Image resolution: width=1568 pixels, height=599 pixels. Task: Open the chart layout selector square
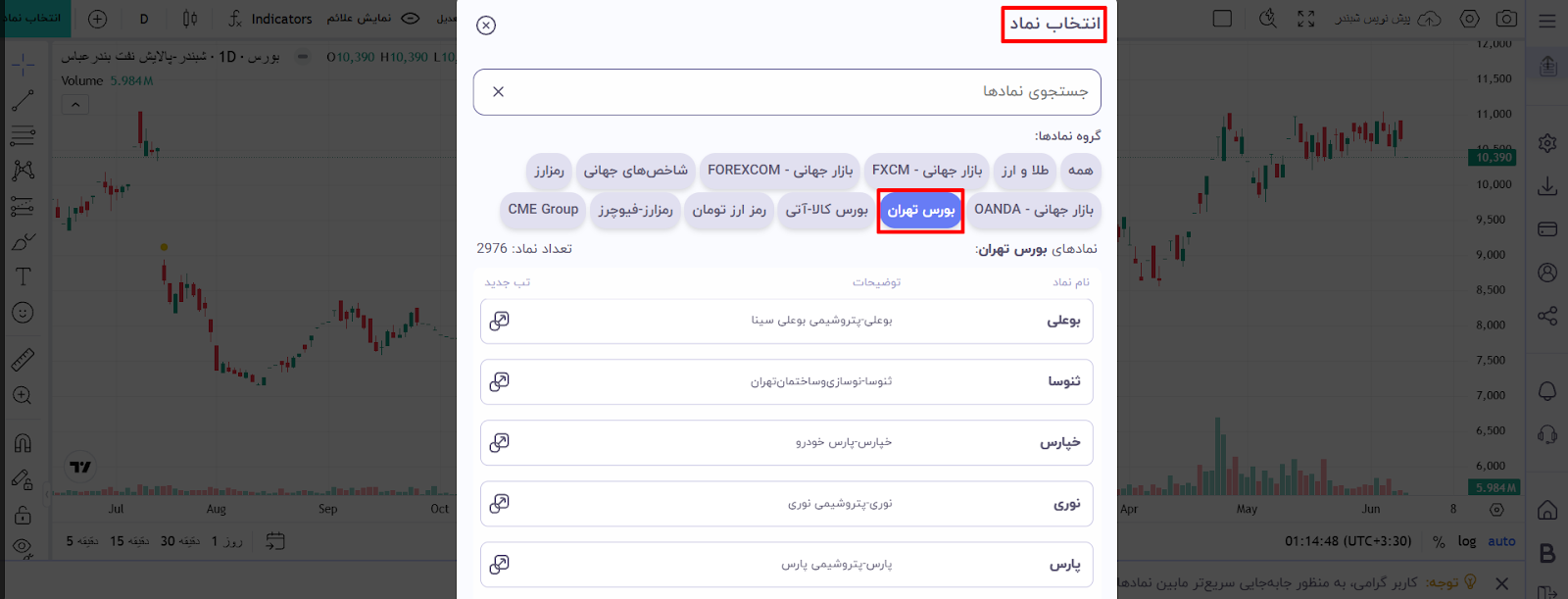point(1222,19)
